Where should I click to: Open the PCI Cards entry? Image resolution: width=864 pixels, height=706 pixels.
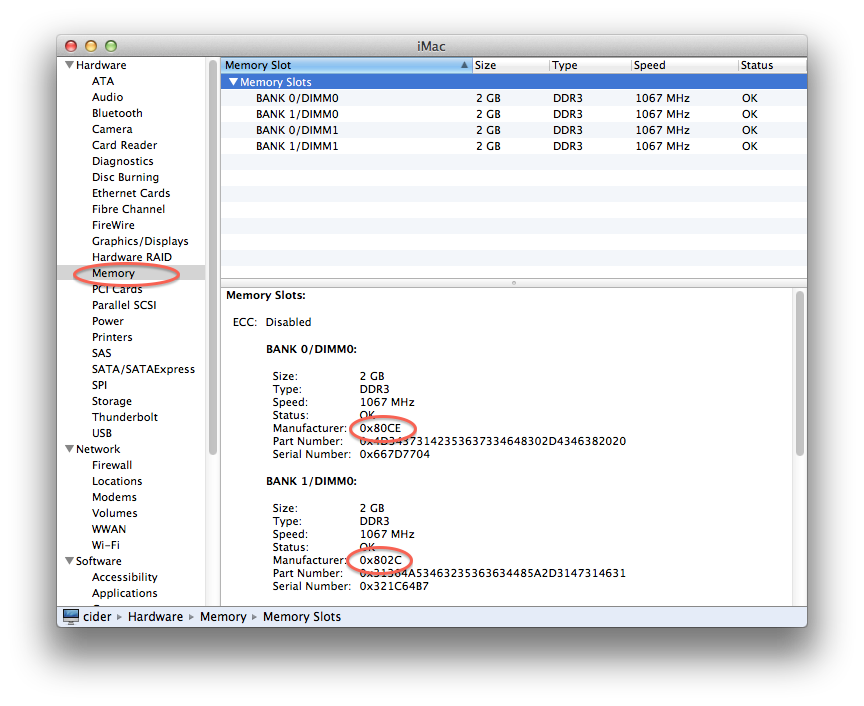click(x=117, y=289)
